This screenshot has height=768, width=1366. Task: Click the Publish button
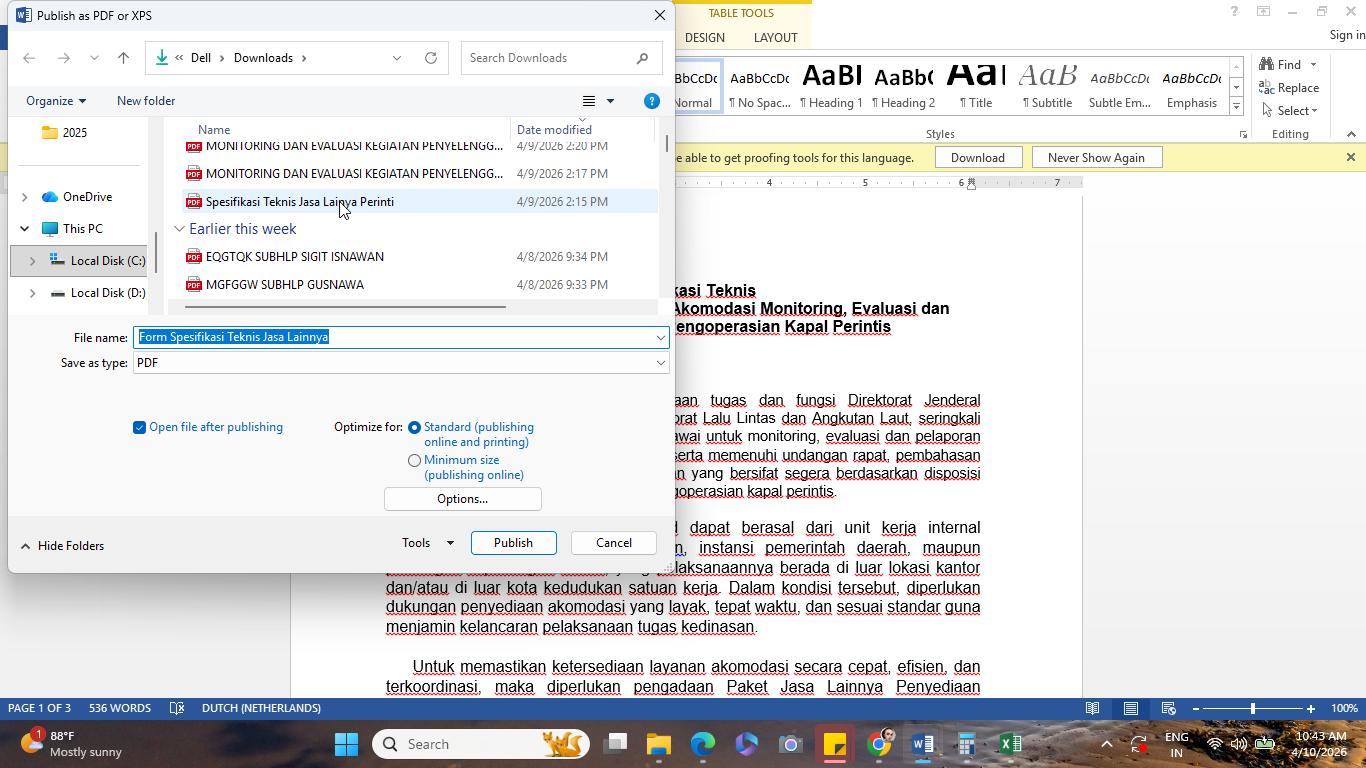(x=513, y=543)
